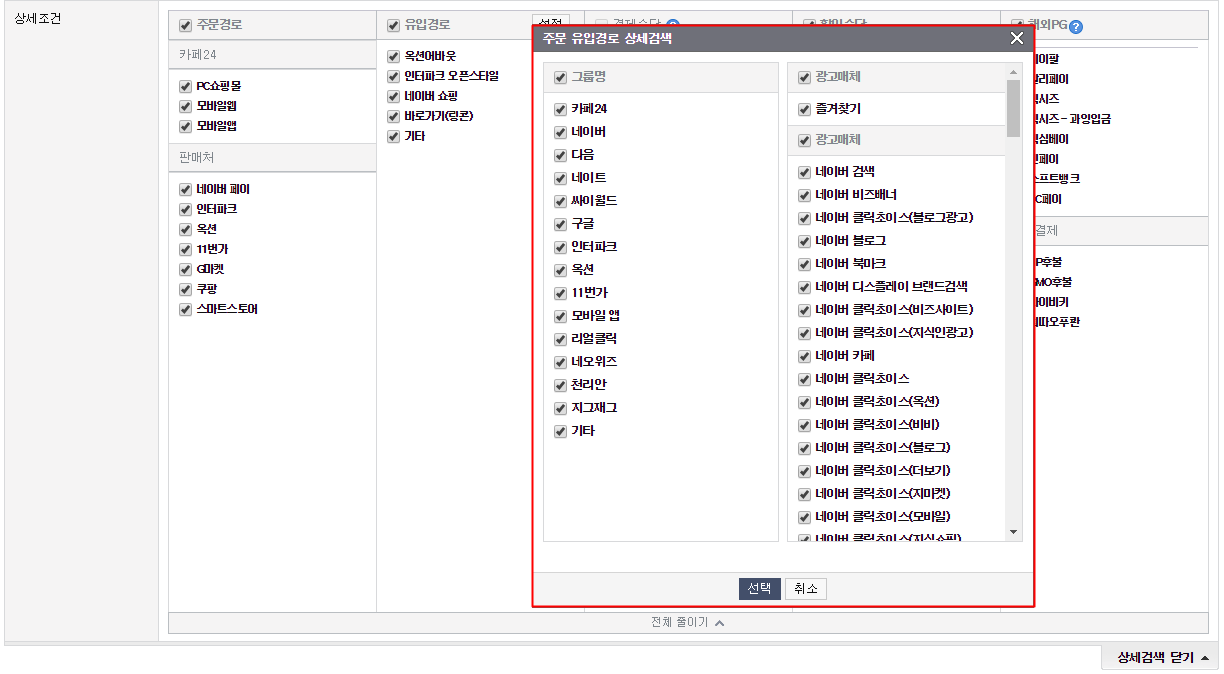Image resolution: width=1224 pixels, height=674 pixels.
Task: Toggle 옥션 in the 그룹명 list
Action: [x=560, y=270]
